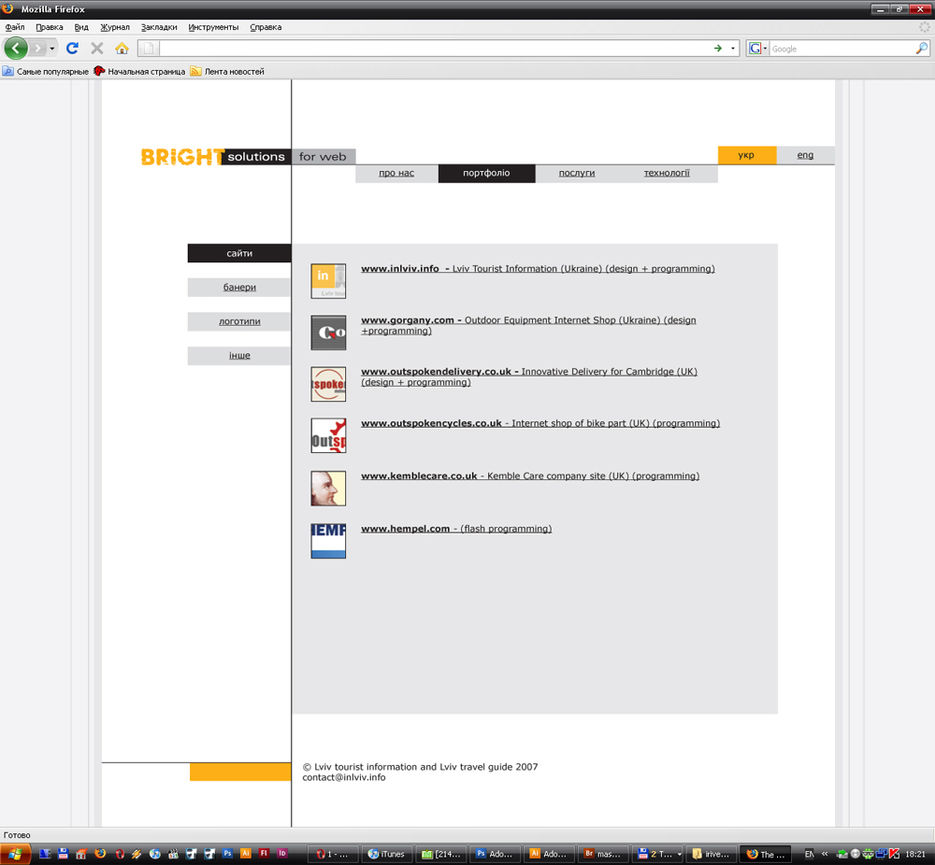
Task: Click the Windows Start button
Action: (x=15, y=854)
